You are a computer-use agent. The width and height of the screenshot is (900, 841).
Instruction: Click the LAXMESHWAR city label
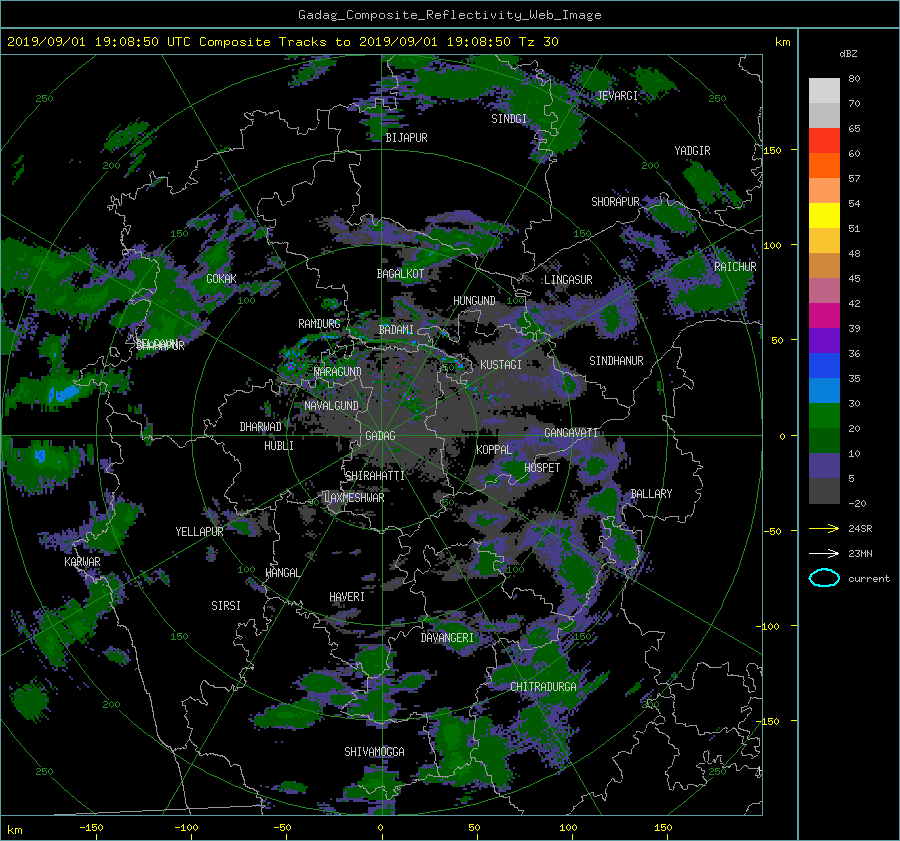click(354, 498)
